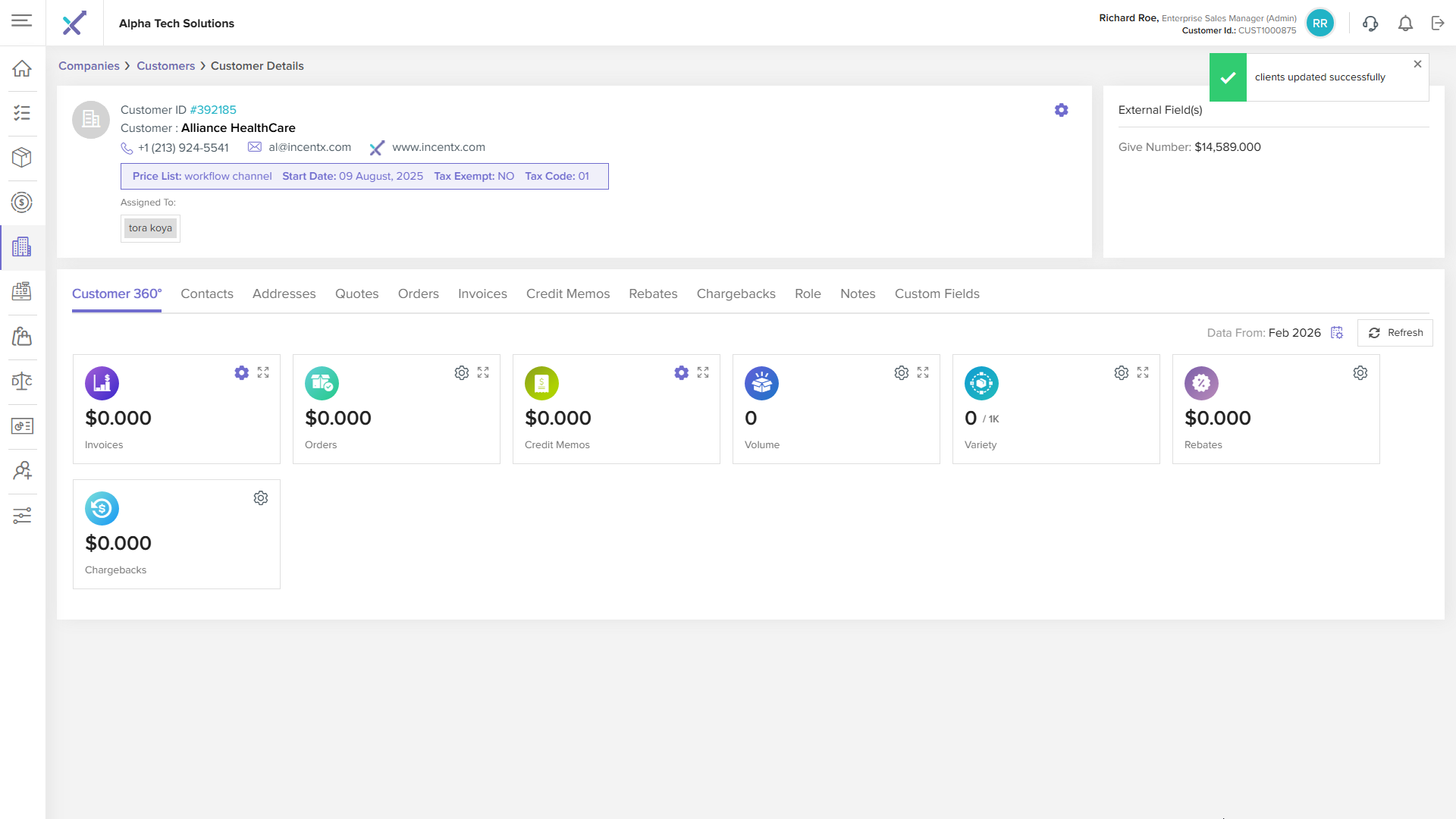Open the headset support icon
1456x819 pixels.
[1370, 24]
